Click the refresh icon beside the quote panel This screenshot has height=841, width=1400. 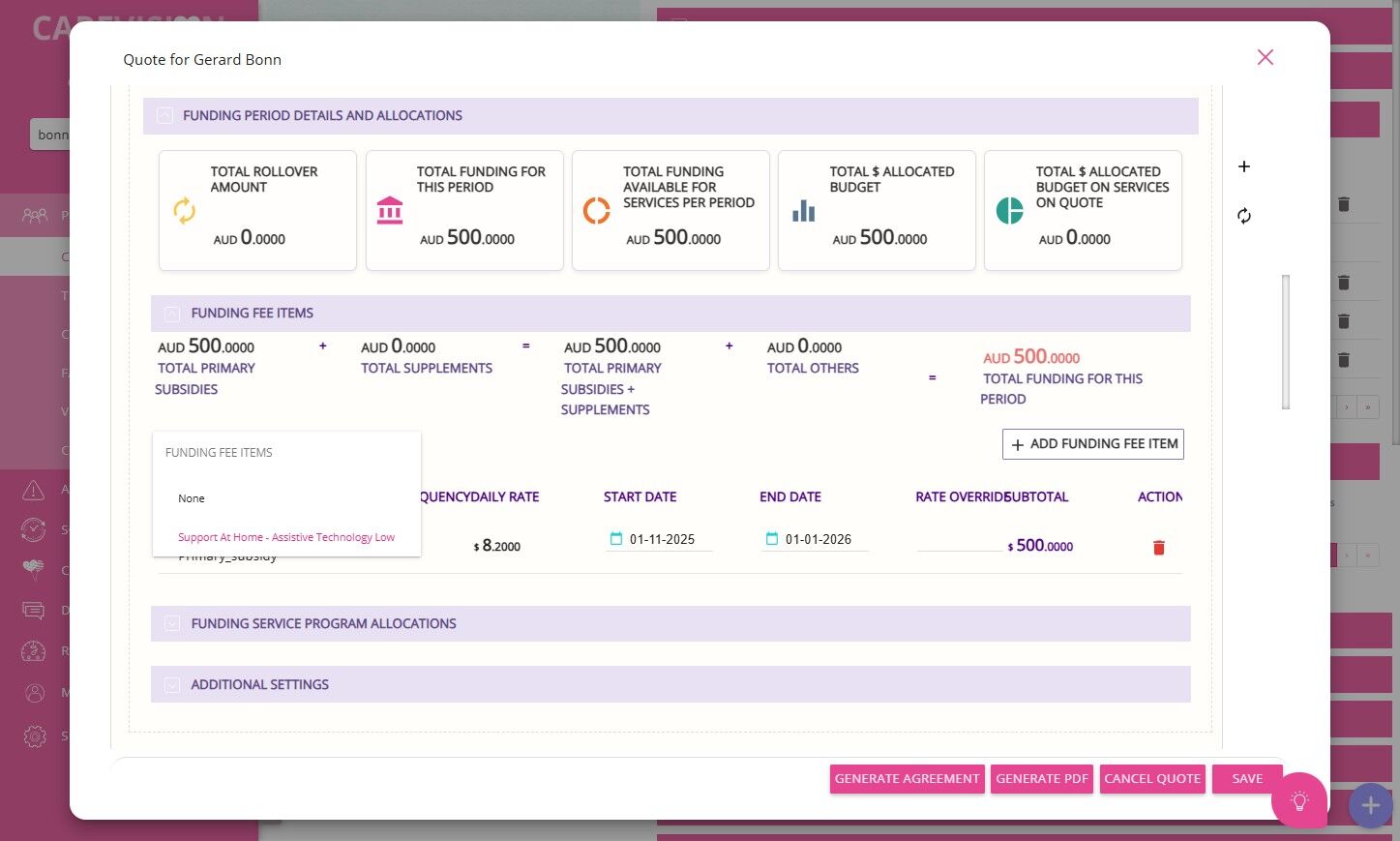pyautogui.click(x=1244, y=216)
